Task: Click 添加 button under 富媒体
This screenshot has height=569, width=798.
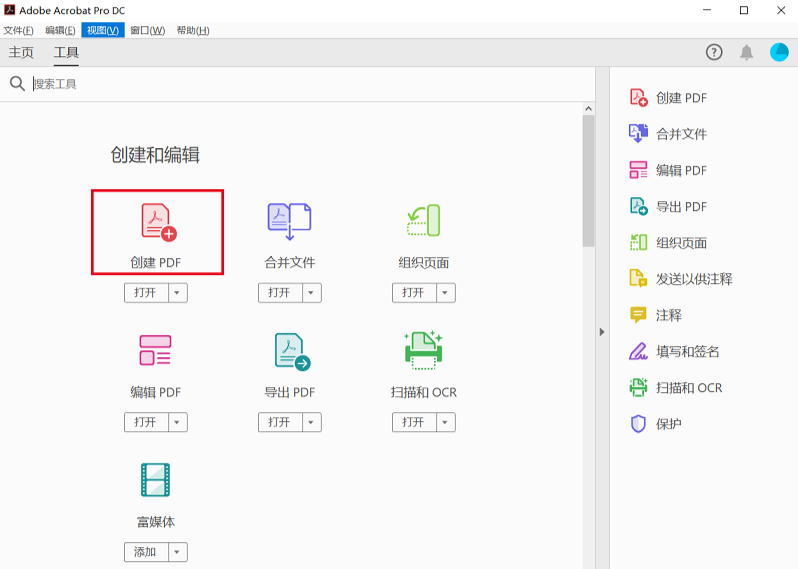Action: 146,552
